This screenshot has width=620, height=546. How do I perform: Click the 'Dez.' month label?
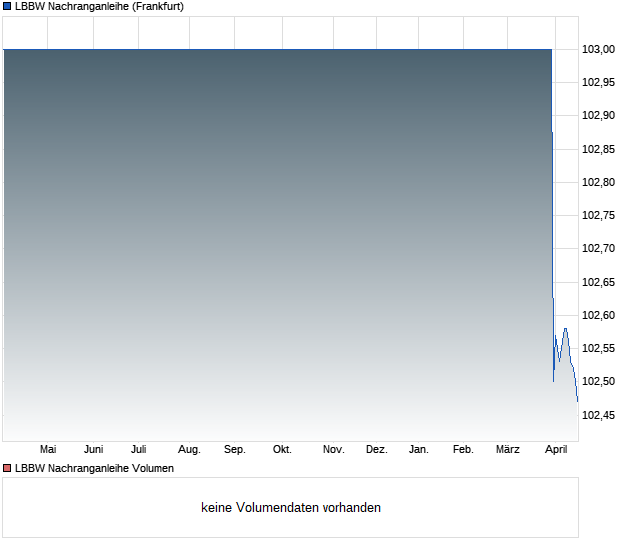(376, 450)
